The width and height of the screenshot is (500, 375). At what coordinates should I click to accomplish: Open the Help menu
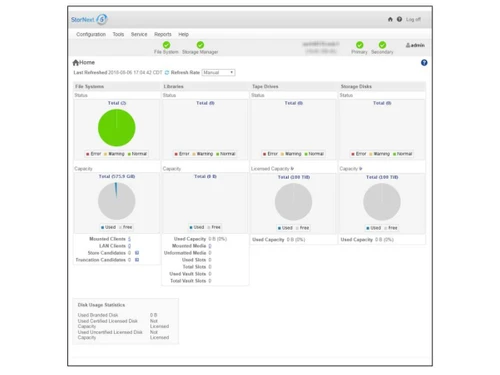pos(183,34)
